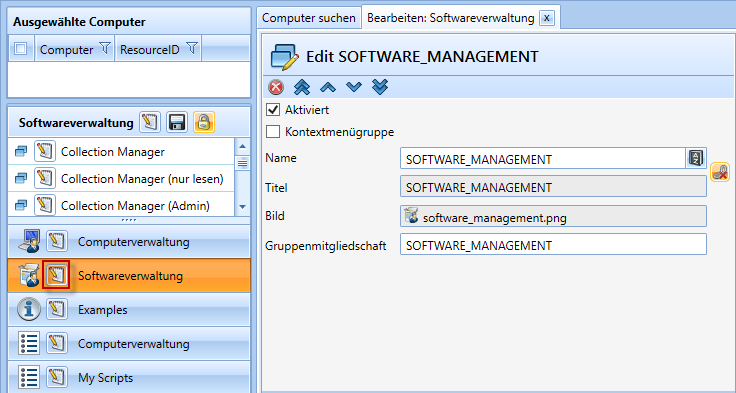This screenshot has height=393, width=736.
Task: Click edit icon of list-style Computerverwaltung group
Action: (x=57, y=343)
